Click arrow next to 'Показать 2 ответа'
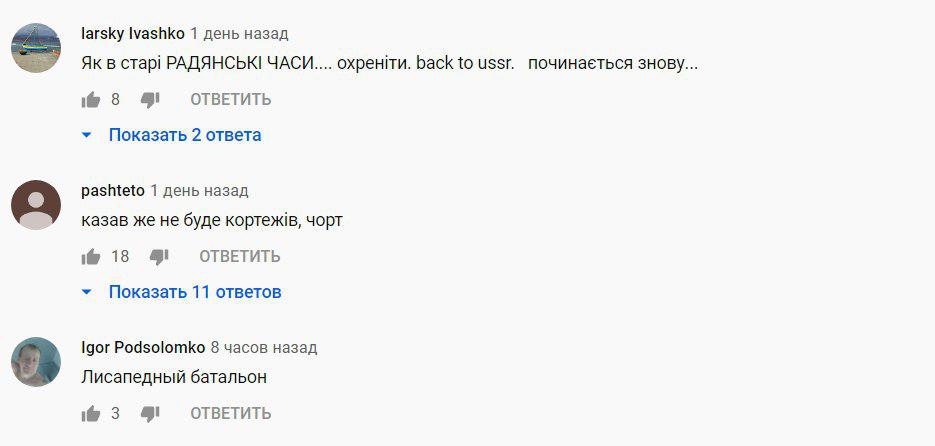The image size is (935, 446). [87, 135]
